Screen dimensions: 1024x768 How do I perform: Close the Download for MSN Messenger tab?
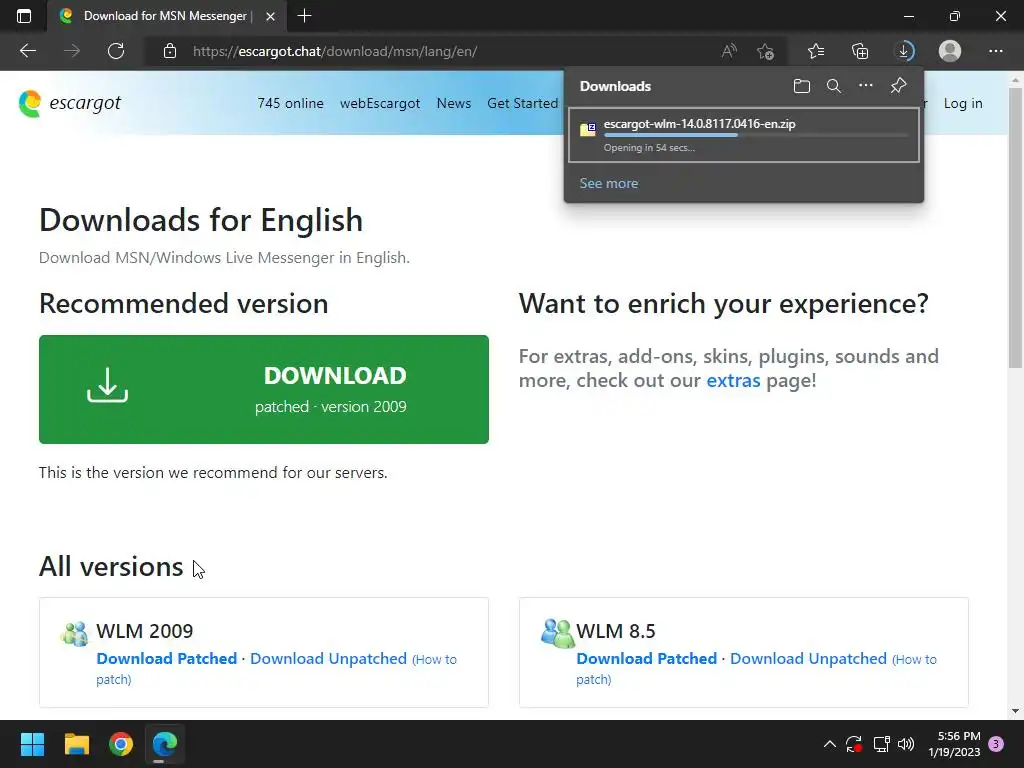pyautogui.click(x=270, y=16)
